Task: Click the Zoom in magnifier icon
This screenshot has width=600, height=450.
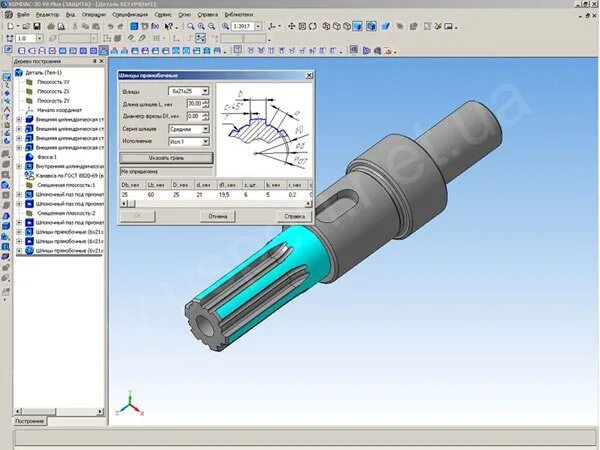Action: pos(201,26)
